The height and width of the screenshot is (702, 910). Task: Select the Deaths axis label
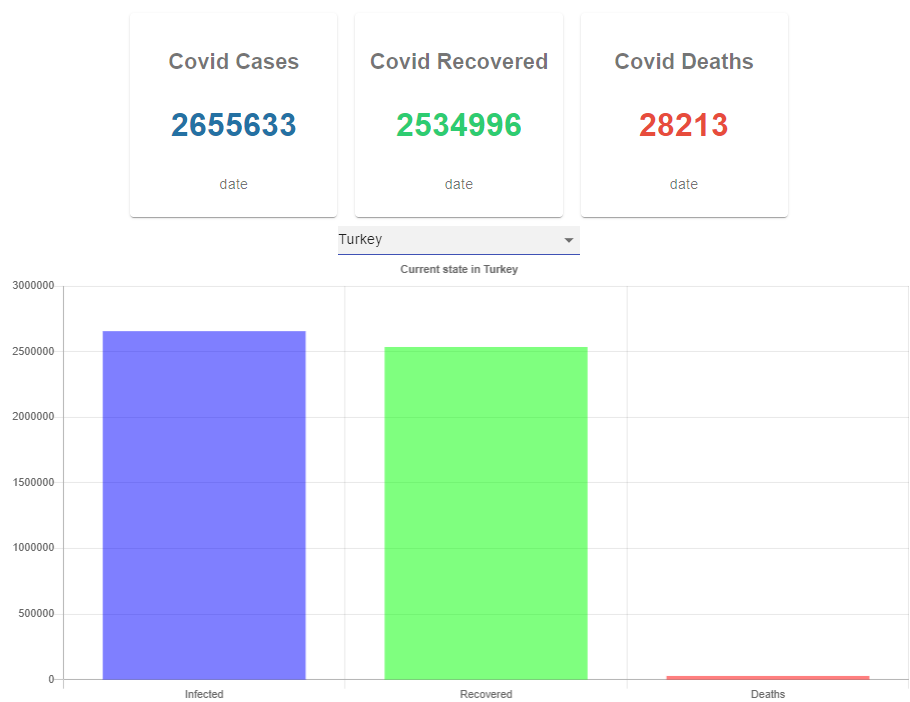pos(767,693)
